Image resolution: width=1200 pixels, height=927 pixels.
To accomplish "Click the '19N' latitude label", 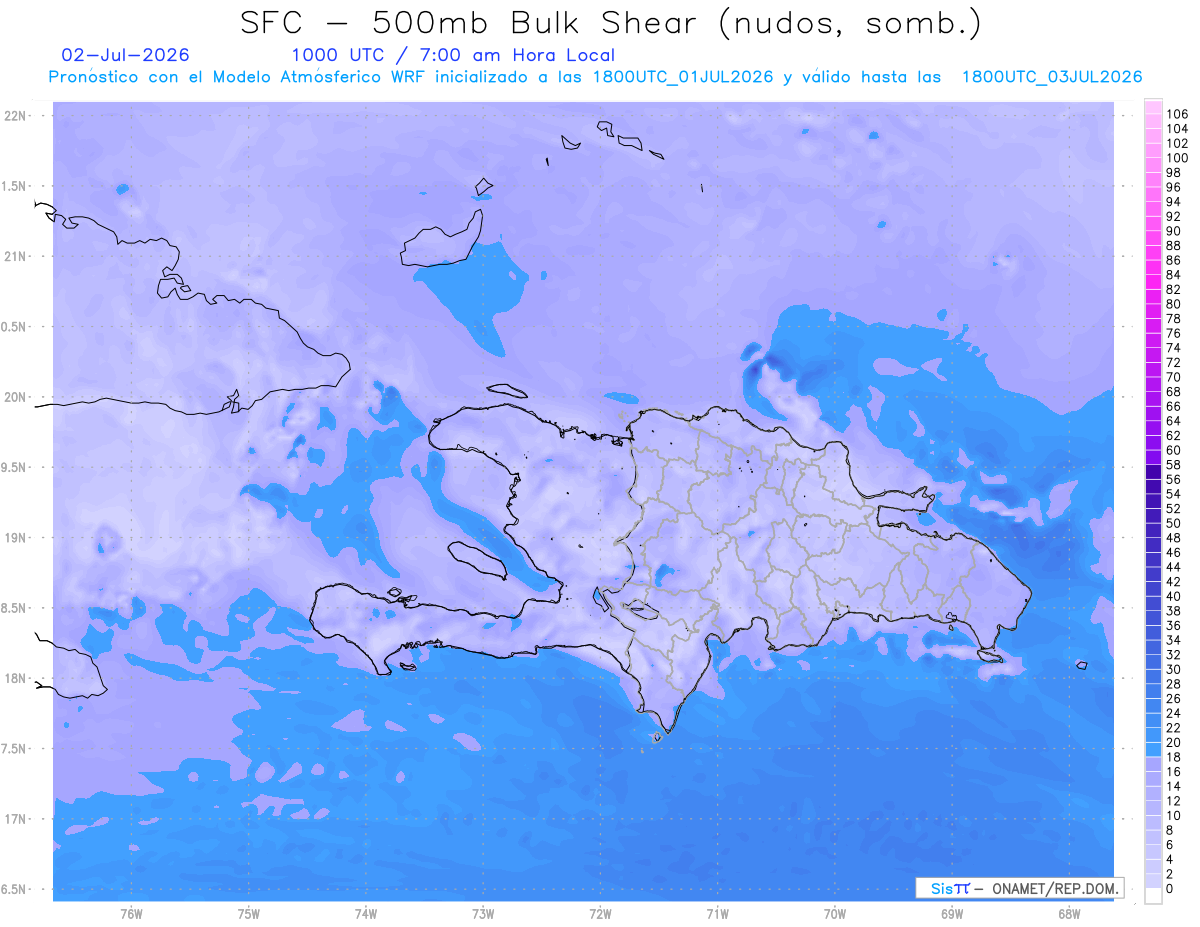I will pos(17,538).
